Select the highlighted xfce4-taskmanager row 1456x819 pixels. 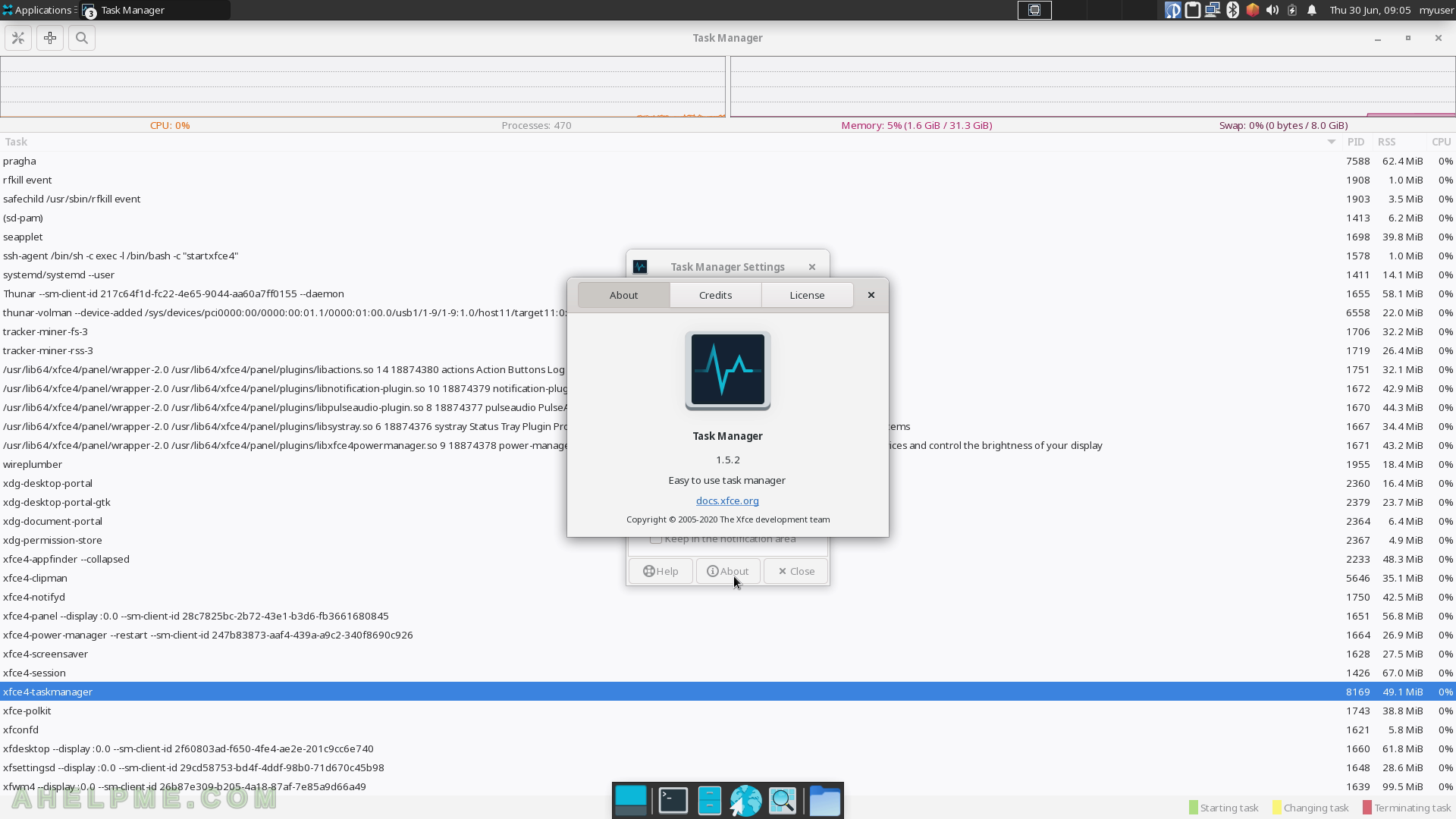point(728,692)
